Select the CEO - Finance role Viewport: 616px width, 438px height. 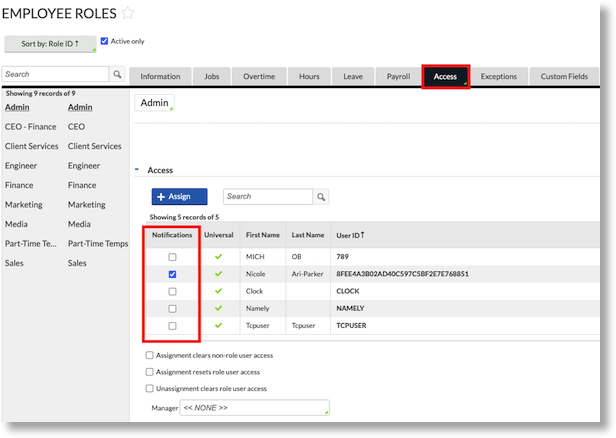pos(32,127)
